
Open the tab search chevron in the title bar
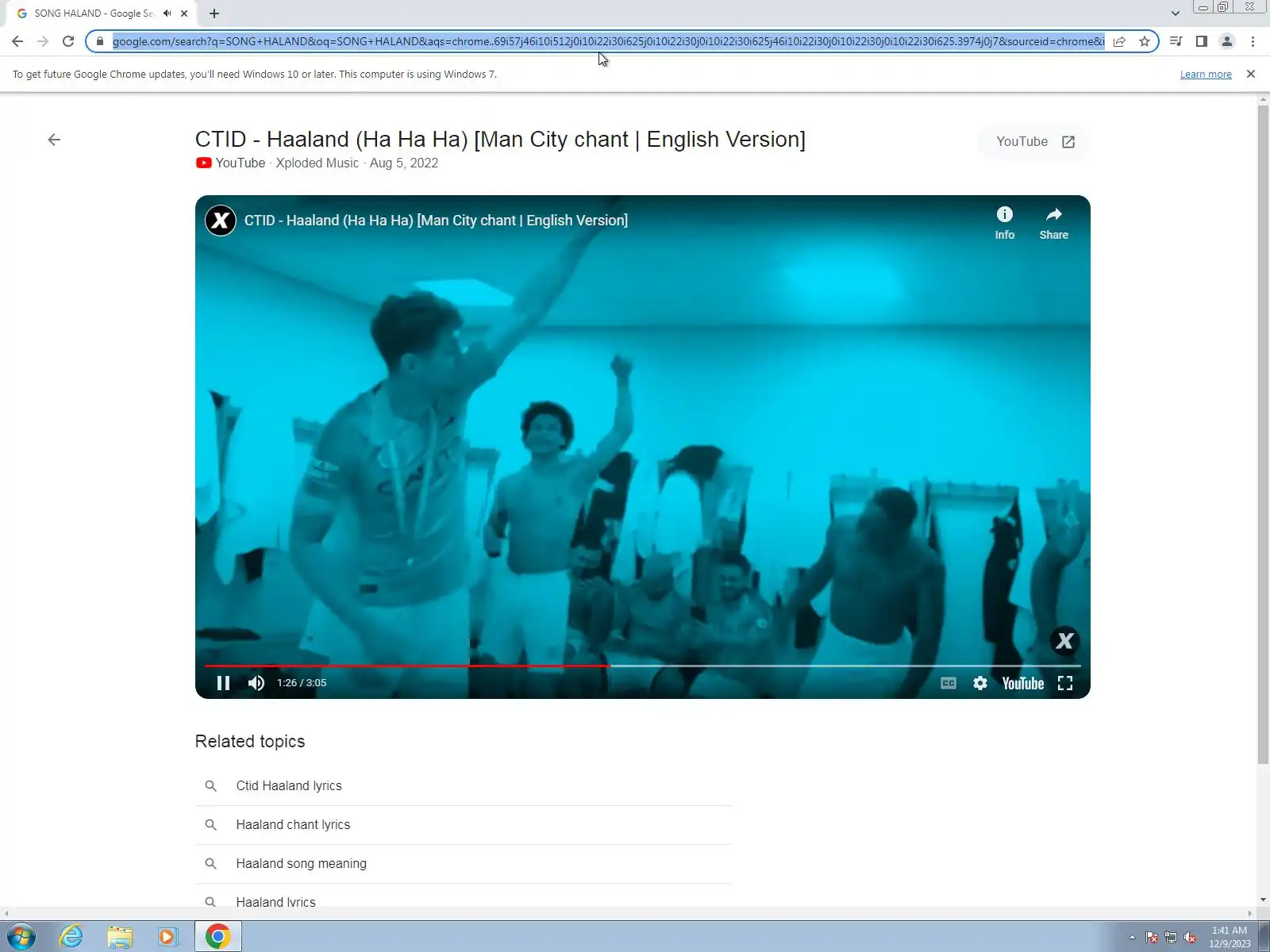point(1175,13)
